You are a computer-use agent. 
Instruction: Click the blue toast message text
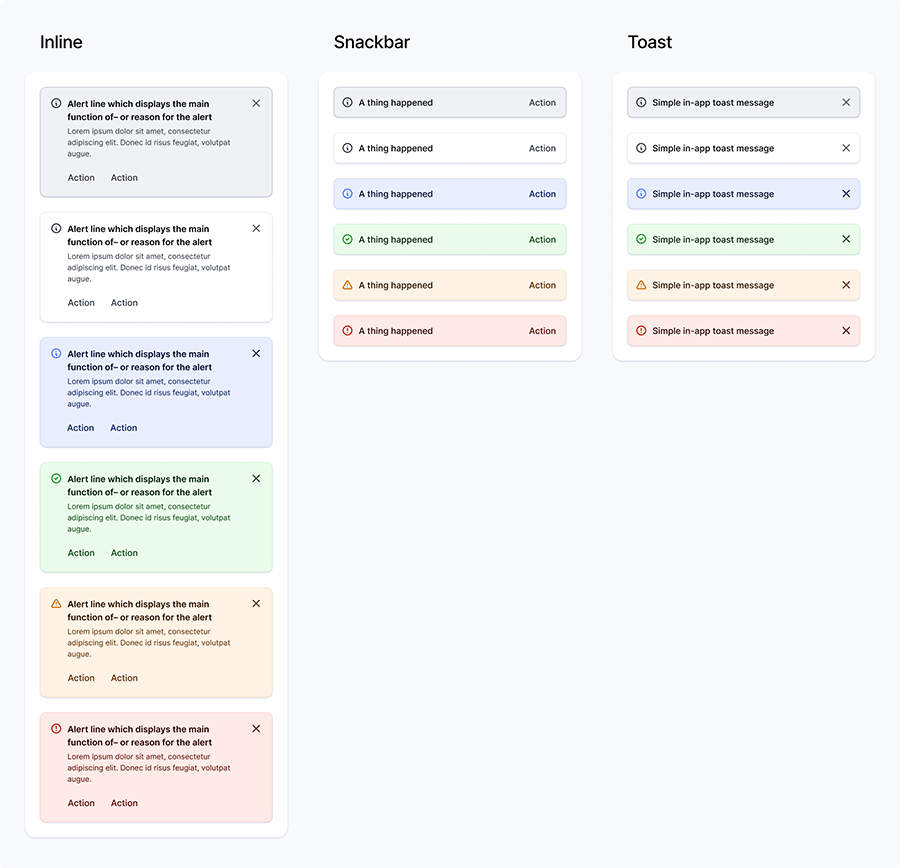coord(713,194)
